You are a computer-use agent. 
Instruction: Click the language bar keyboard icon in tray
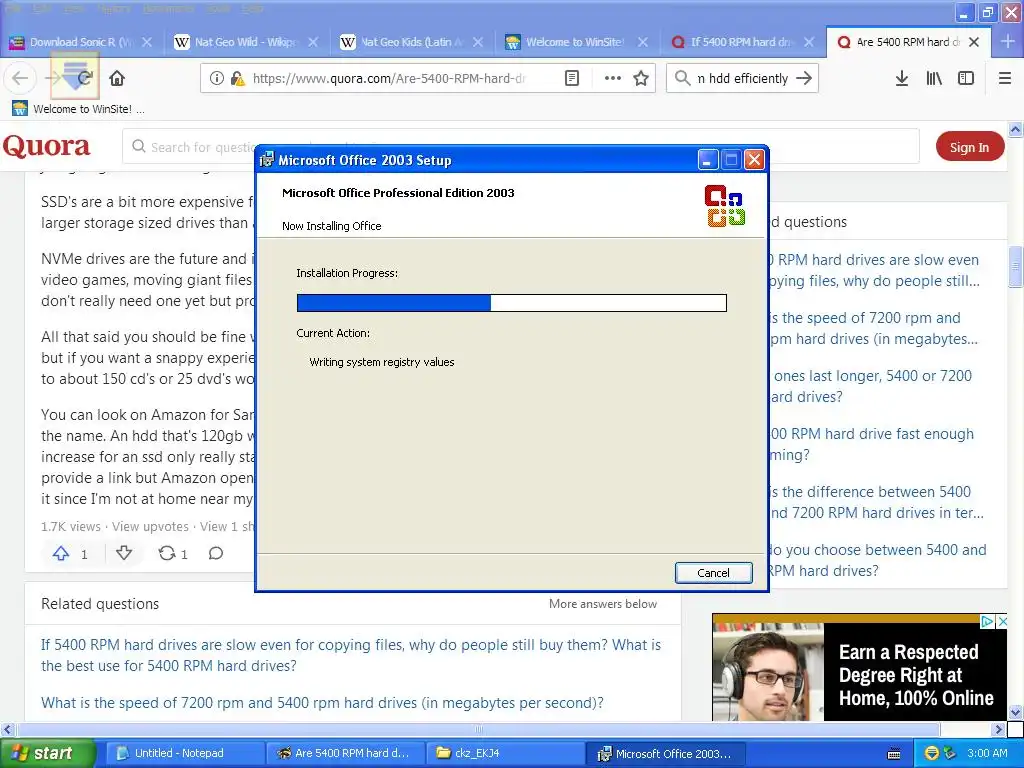[894, 754]
